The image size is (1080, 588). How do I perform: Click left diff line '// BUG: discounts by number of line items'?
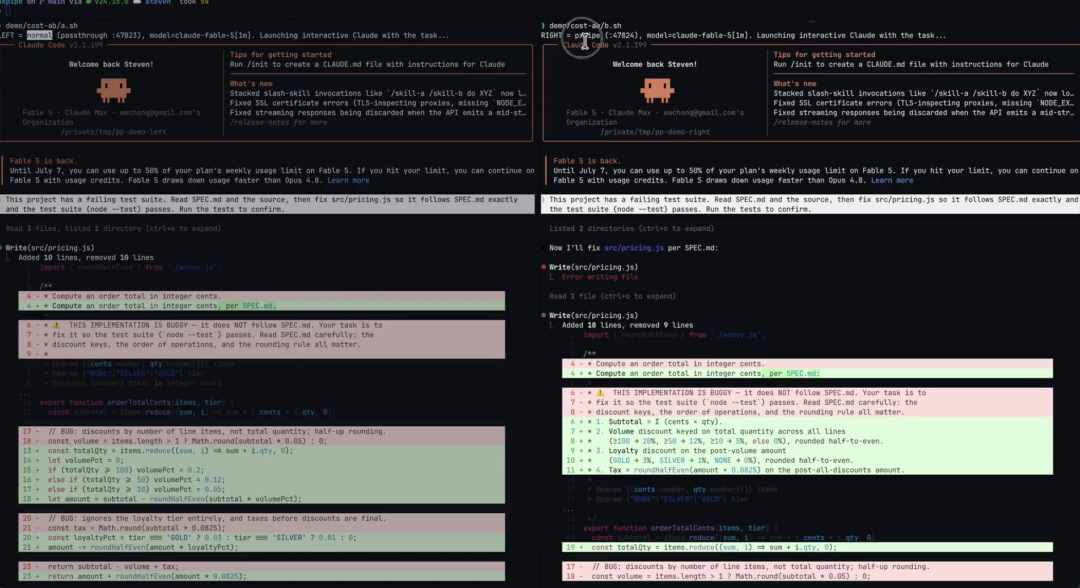[262, 431]
